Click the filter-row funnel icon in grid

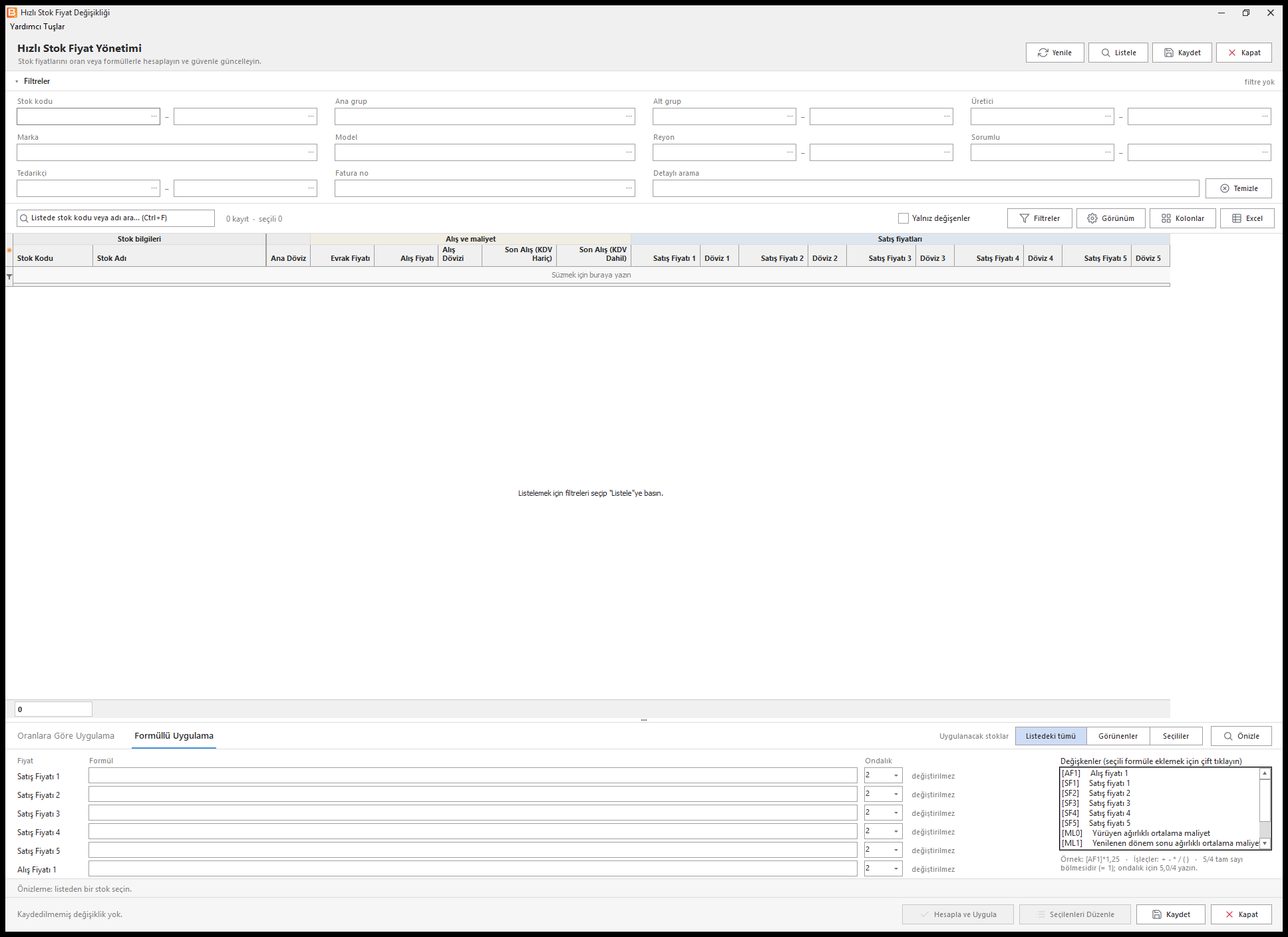[x=9, y=276]
